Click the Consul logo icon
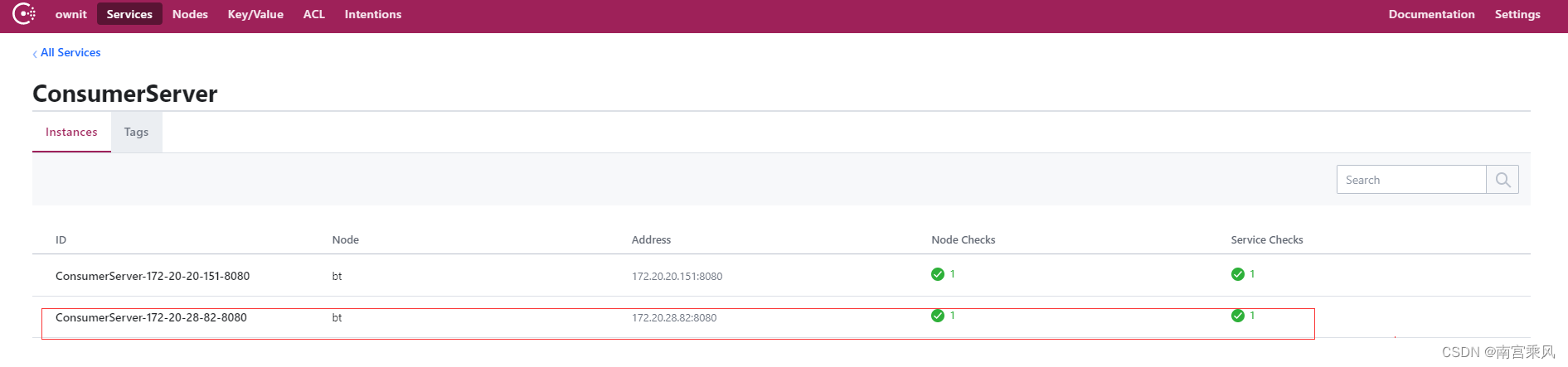The width and height of the screenshot is (1568, 367). coord(24,14)
